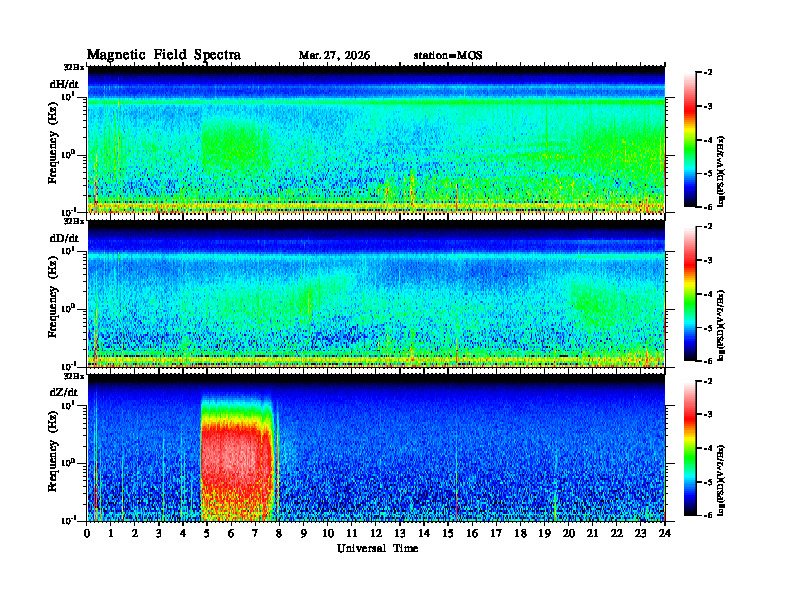This screenshot has height=612, width=792.
Task: Click the hour 11 tick label
Action: point(352,534)
